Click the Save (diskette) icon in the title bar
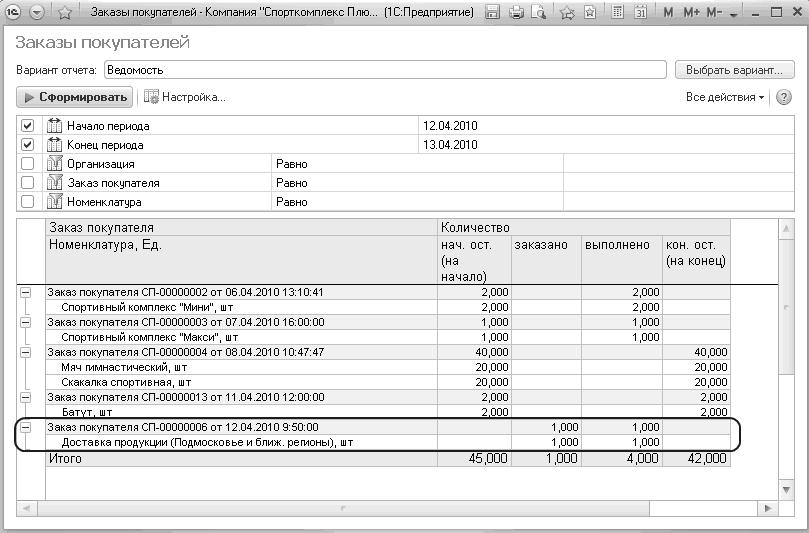The height and width of the screenshot is (533, 809). (x=493, y=12)
